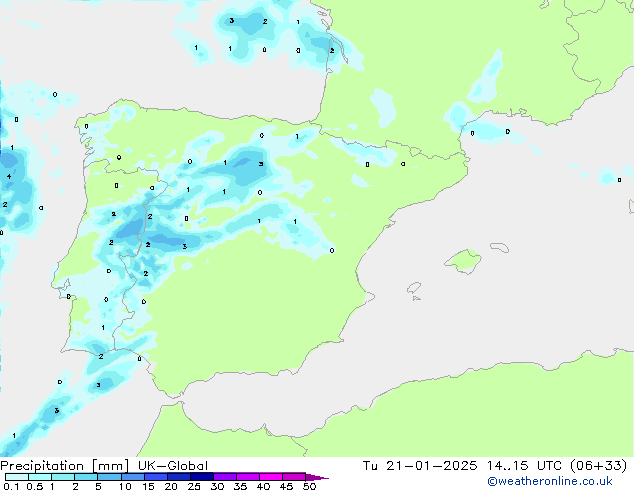Screen dimensions: 634x490
Task: Click the 'Tu 21-01-2025' date text
Action: [420, 465]
